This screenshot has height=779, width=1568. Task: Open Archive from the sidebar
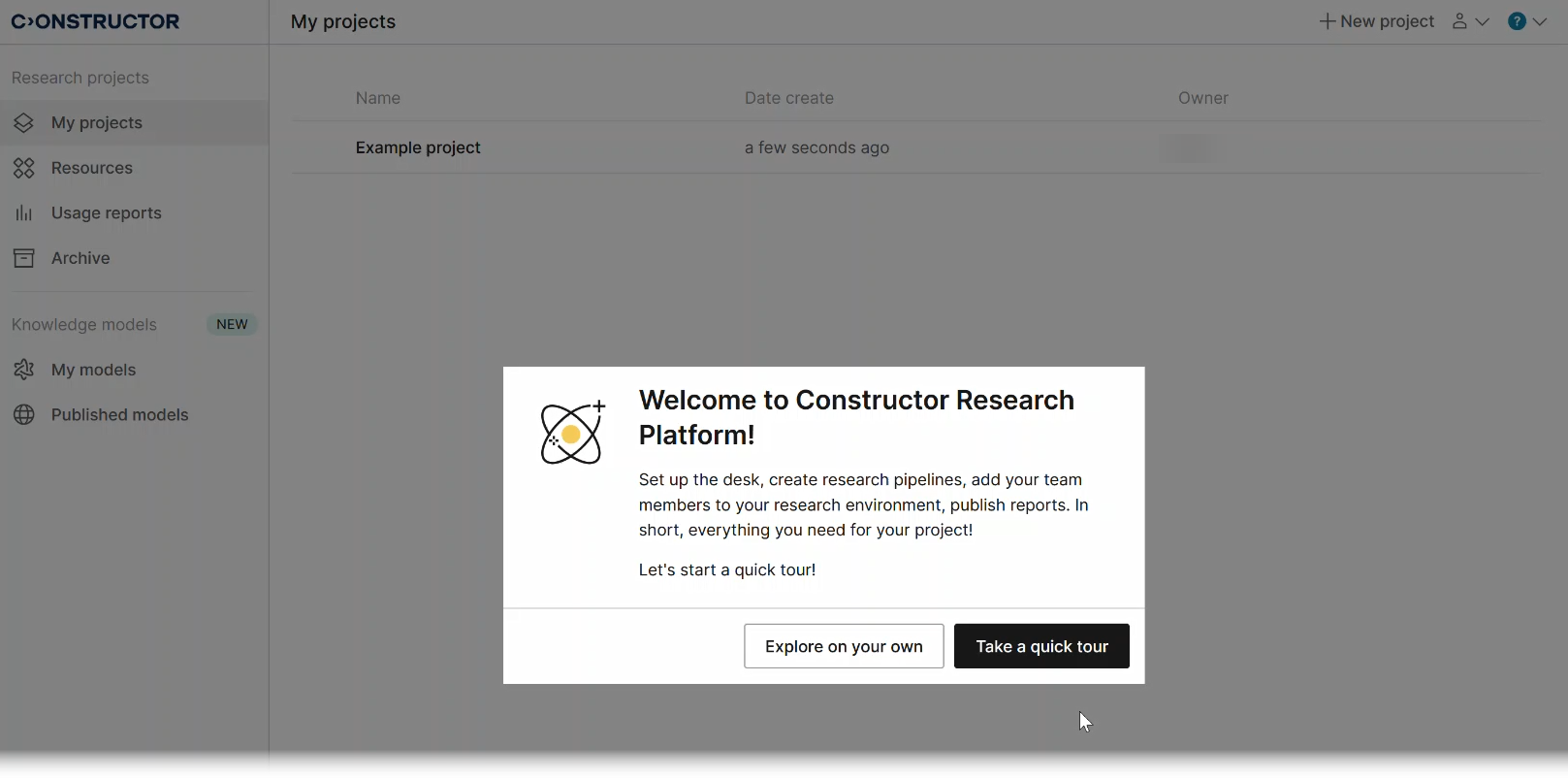coord(80,259)
